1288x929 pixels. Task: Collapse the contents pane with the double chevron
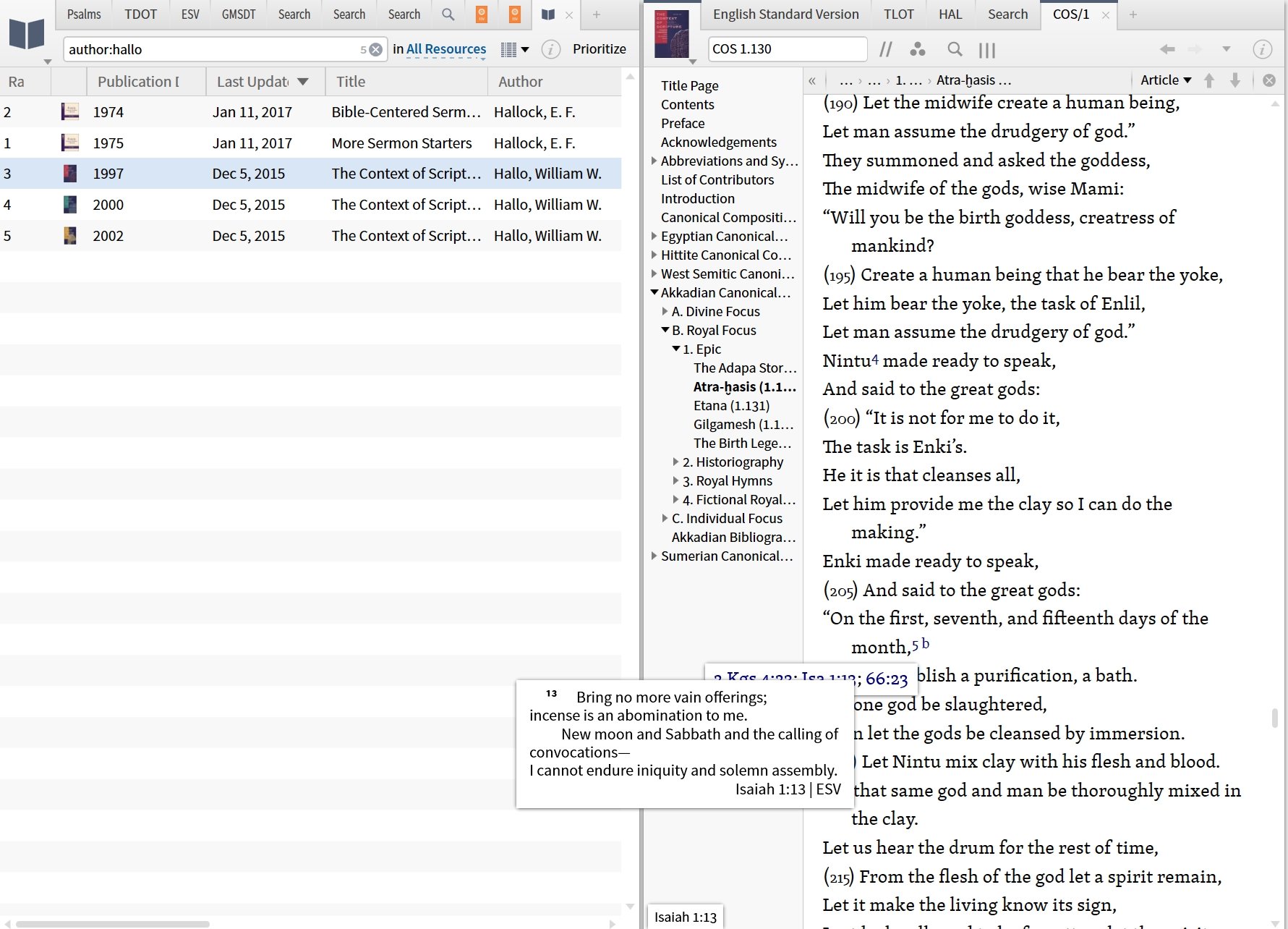pyautogui.click(x=812, y=81)
